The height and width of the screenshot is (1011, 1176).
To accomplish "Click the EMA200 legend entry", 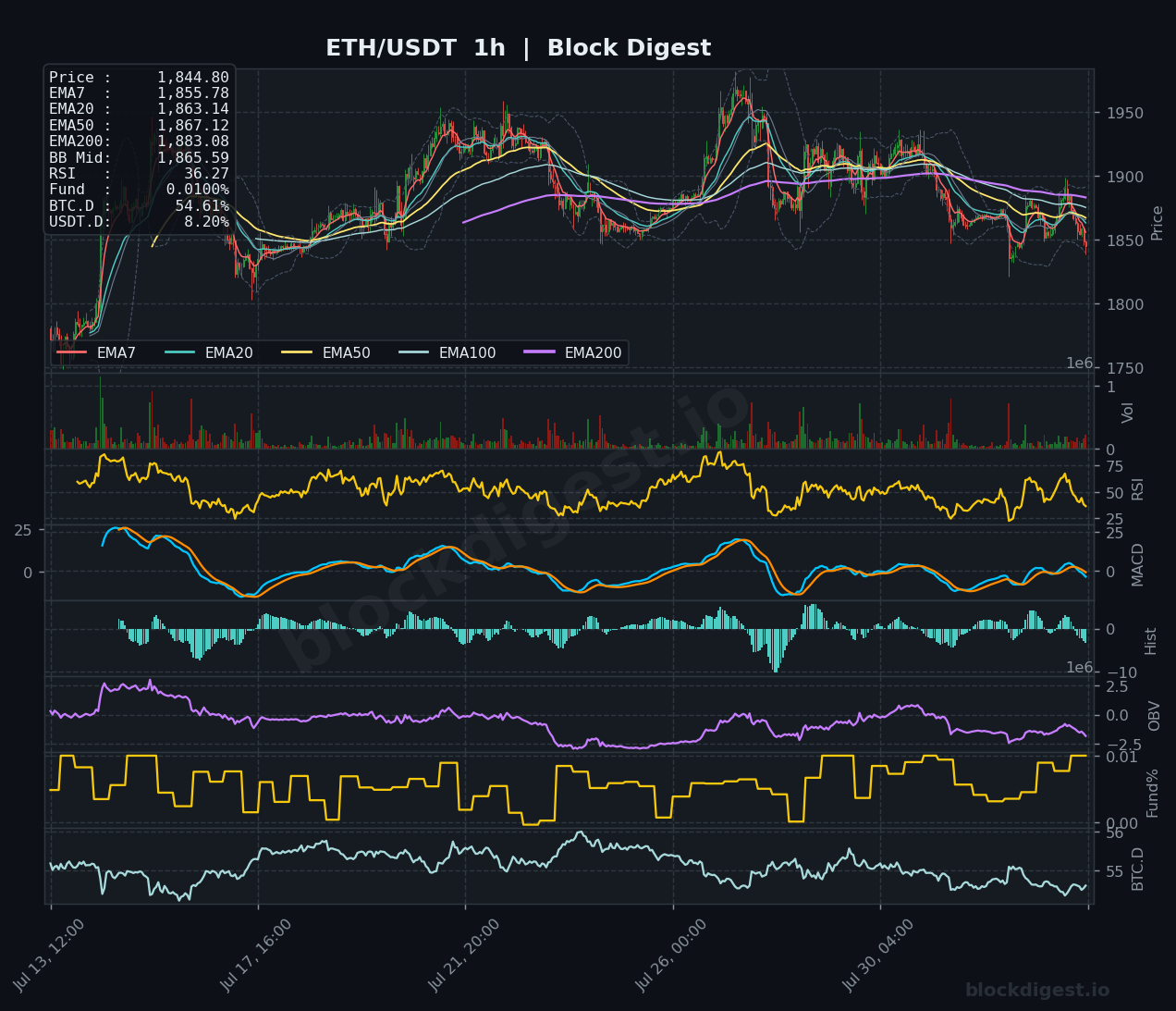I will point(572,352).
